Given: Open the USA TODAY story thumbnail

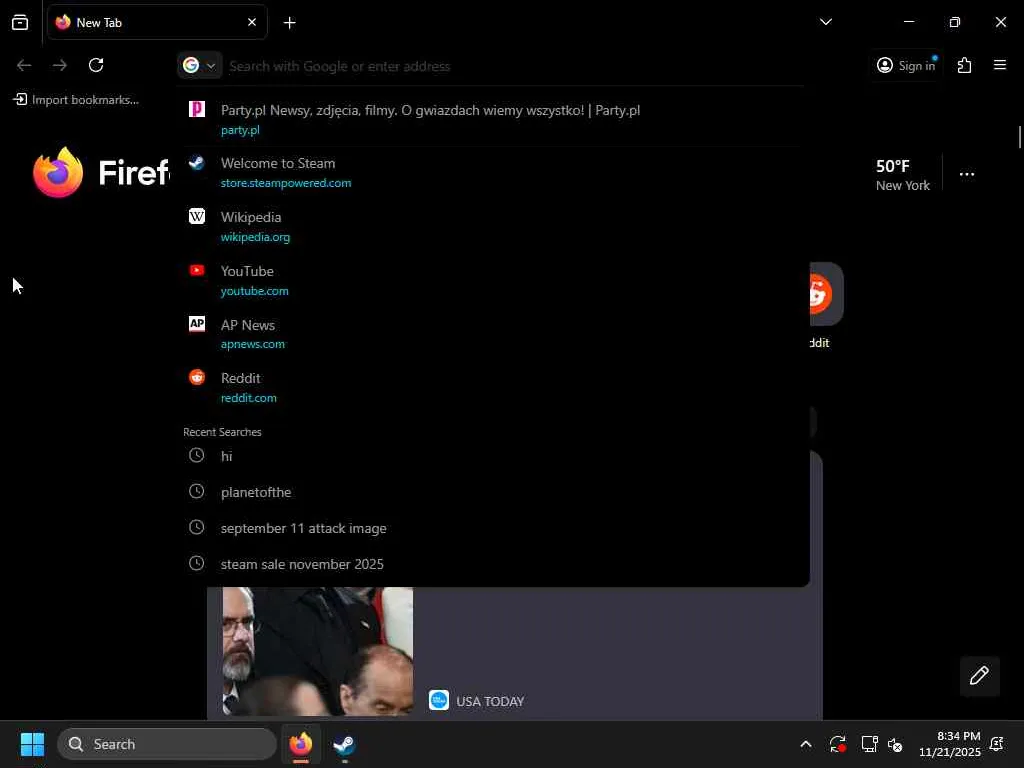Looking at the screenshot, I should point(317,651).
